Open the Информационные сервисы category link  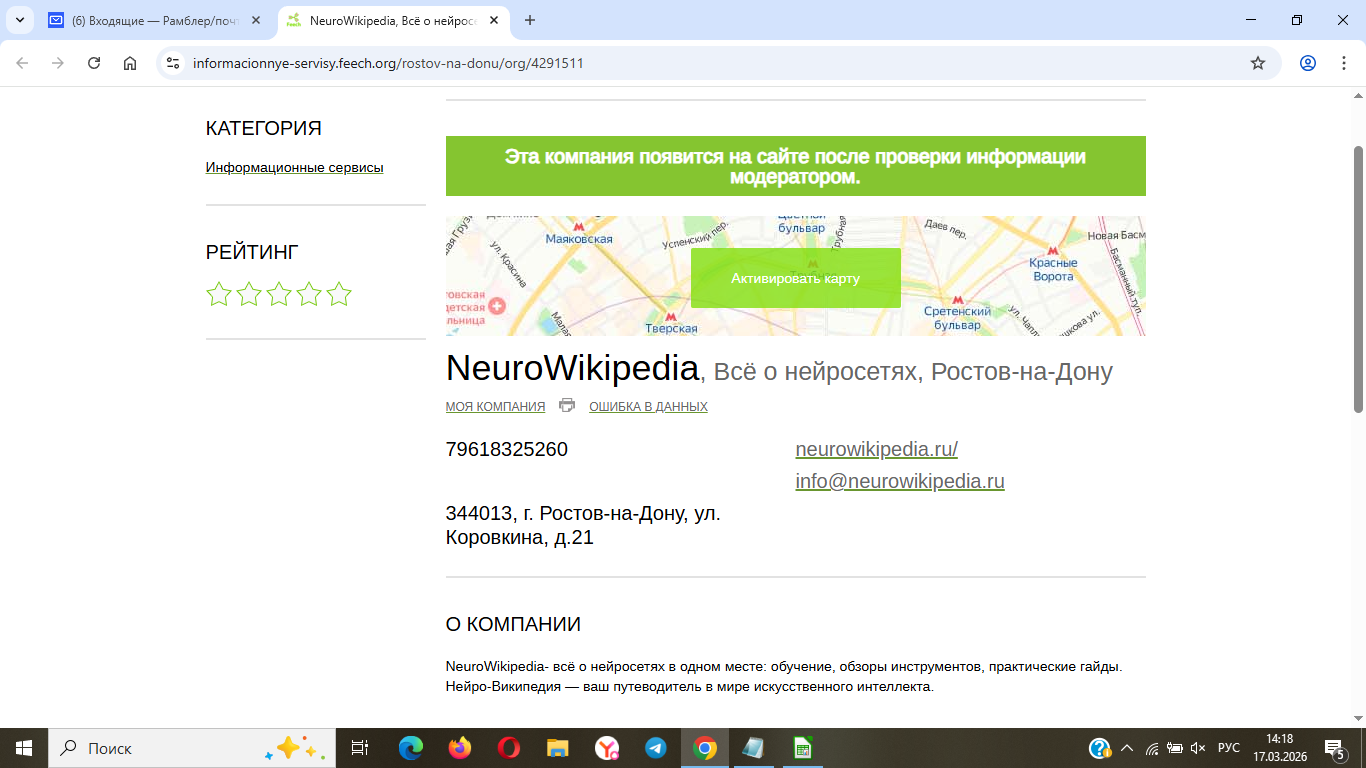coord(295,168)
